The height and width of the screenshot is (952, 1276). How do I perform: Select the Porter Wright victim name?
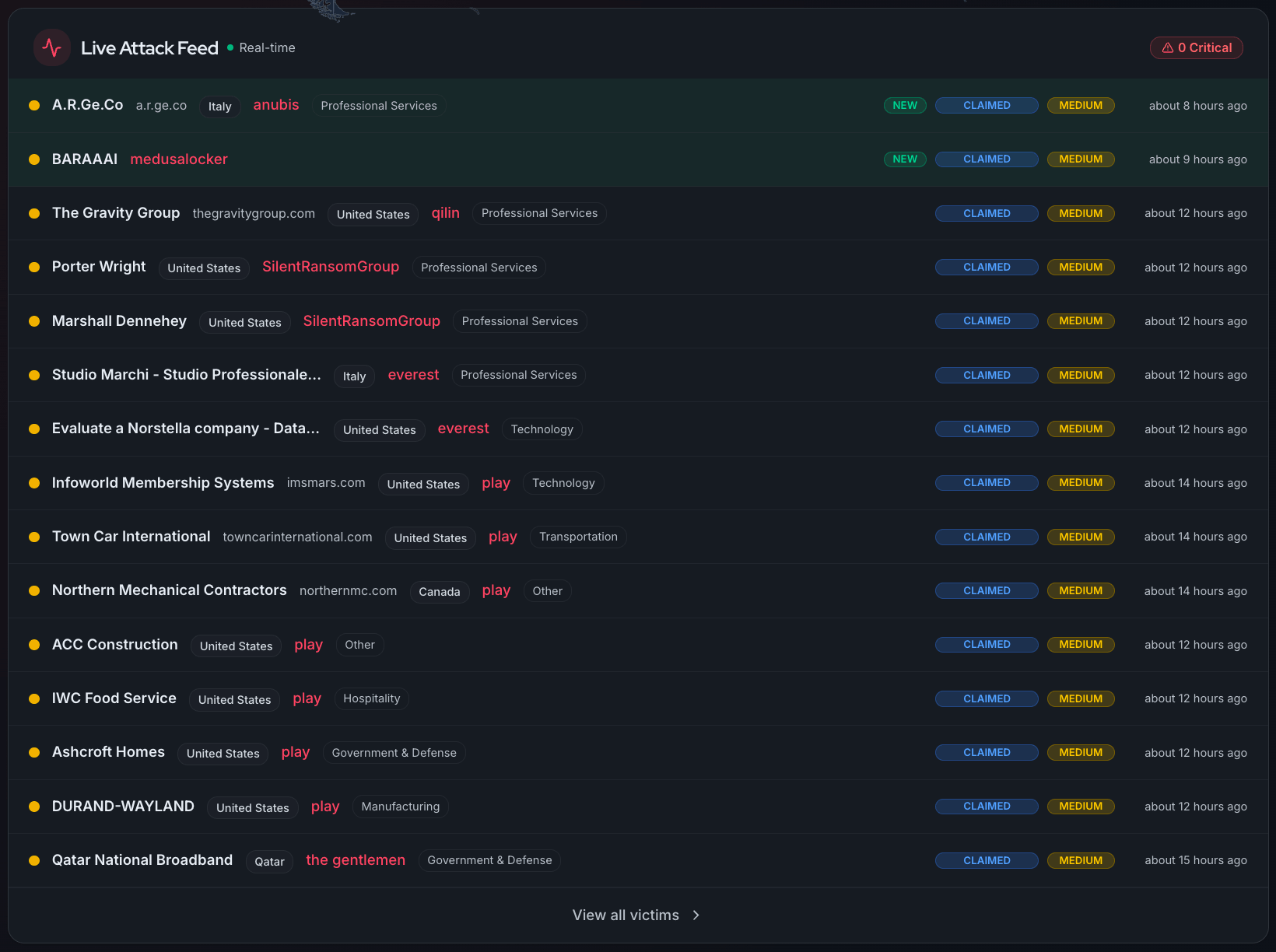pos(99,267)
